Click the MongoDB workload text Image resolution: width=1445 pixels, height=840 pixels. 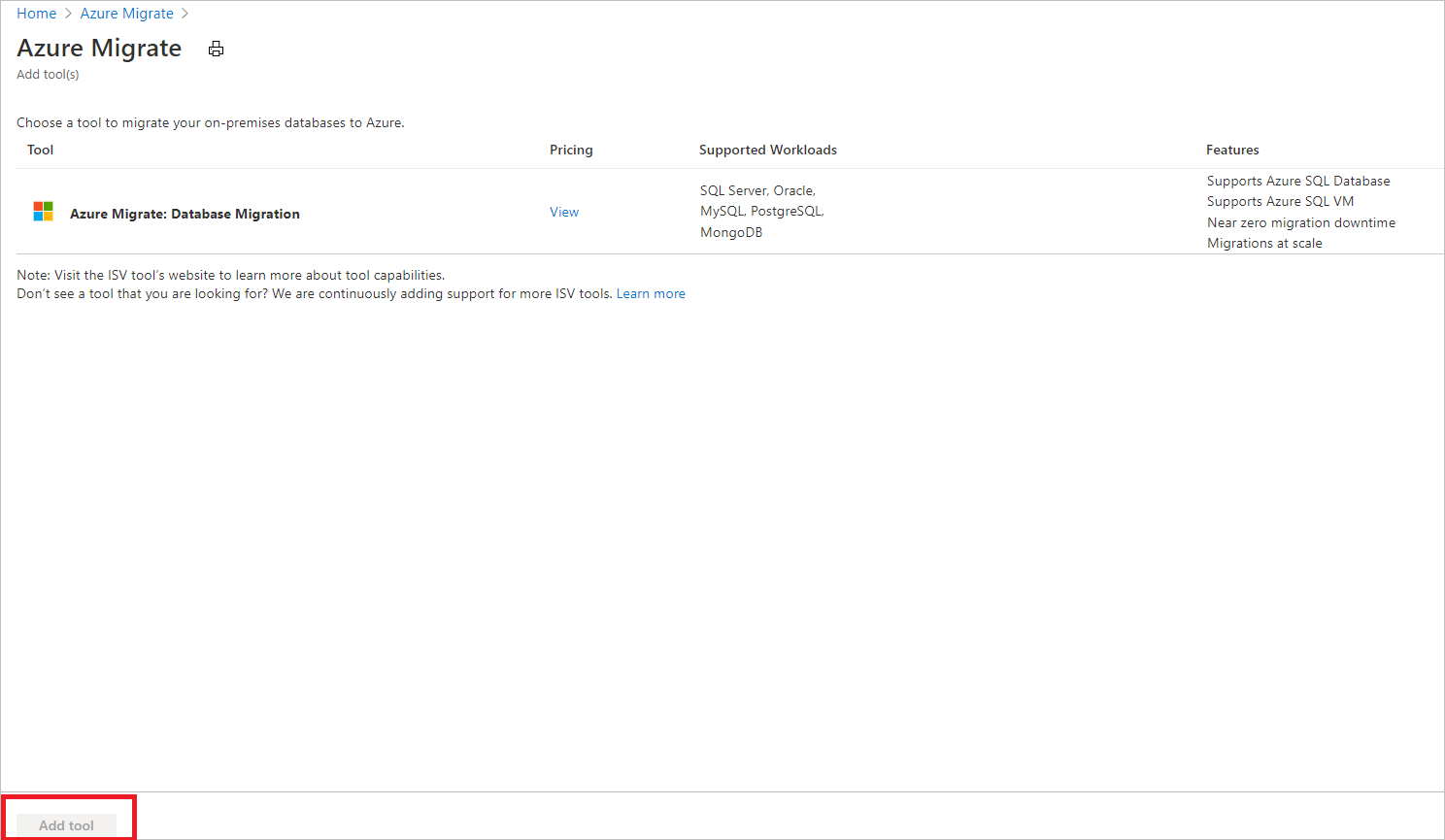click(731, 232)
